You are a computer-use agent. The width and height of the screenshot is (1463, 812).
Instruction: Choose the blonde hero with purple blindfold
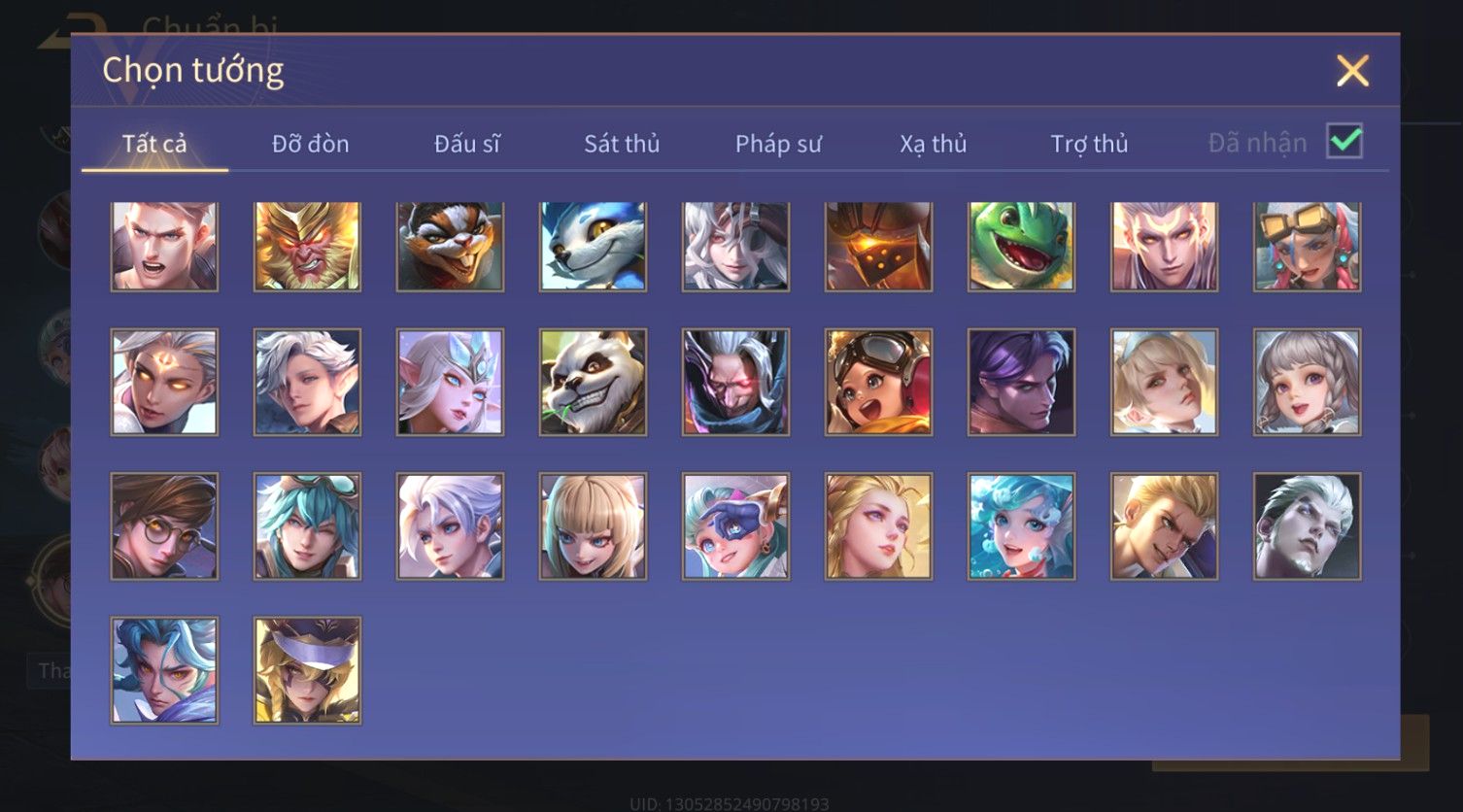click(x=307, y=670)
